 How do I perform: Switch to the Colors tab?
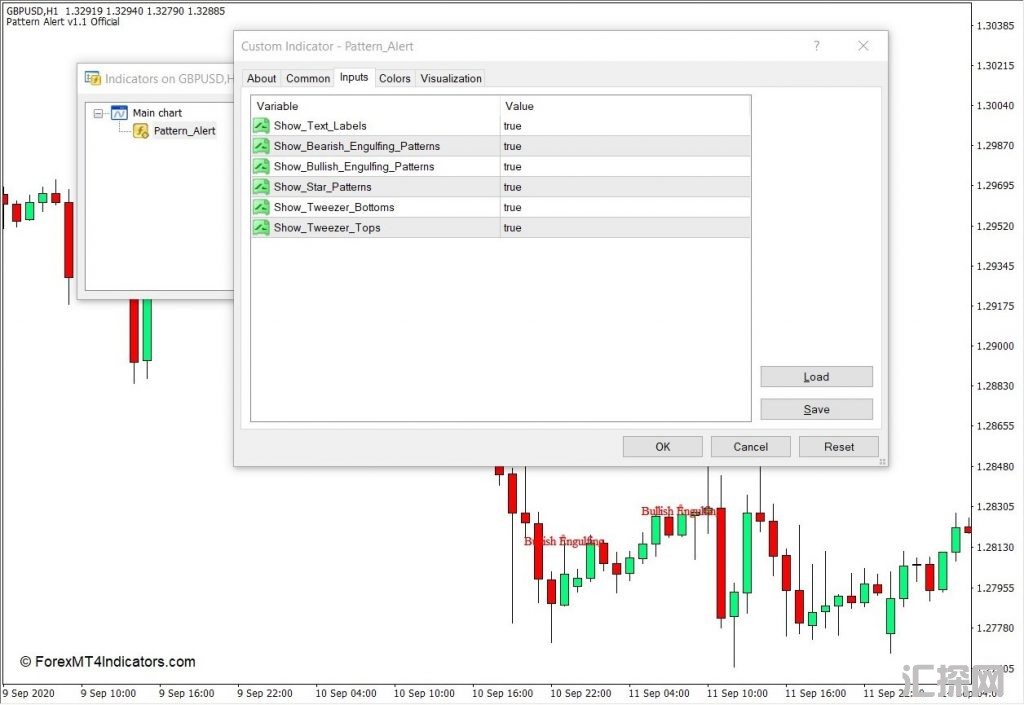[394, 78]
